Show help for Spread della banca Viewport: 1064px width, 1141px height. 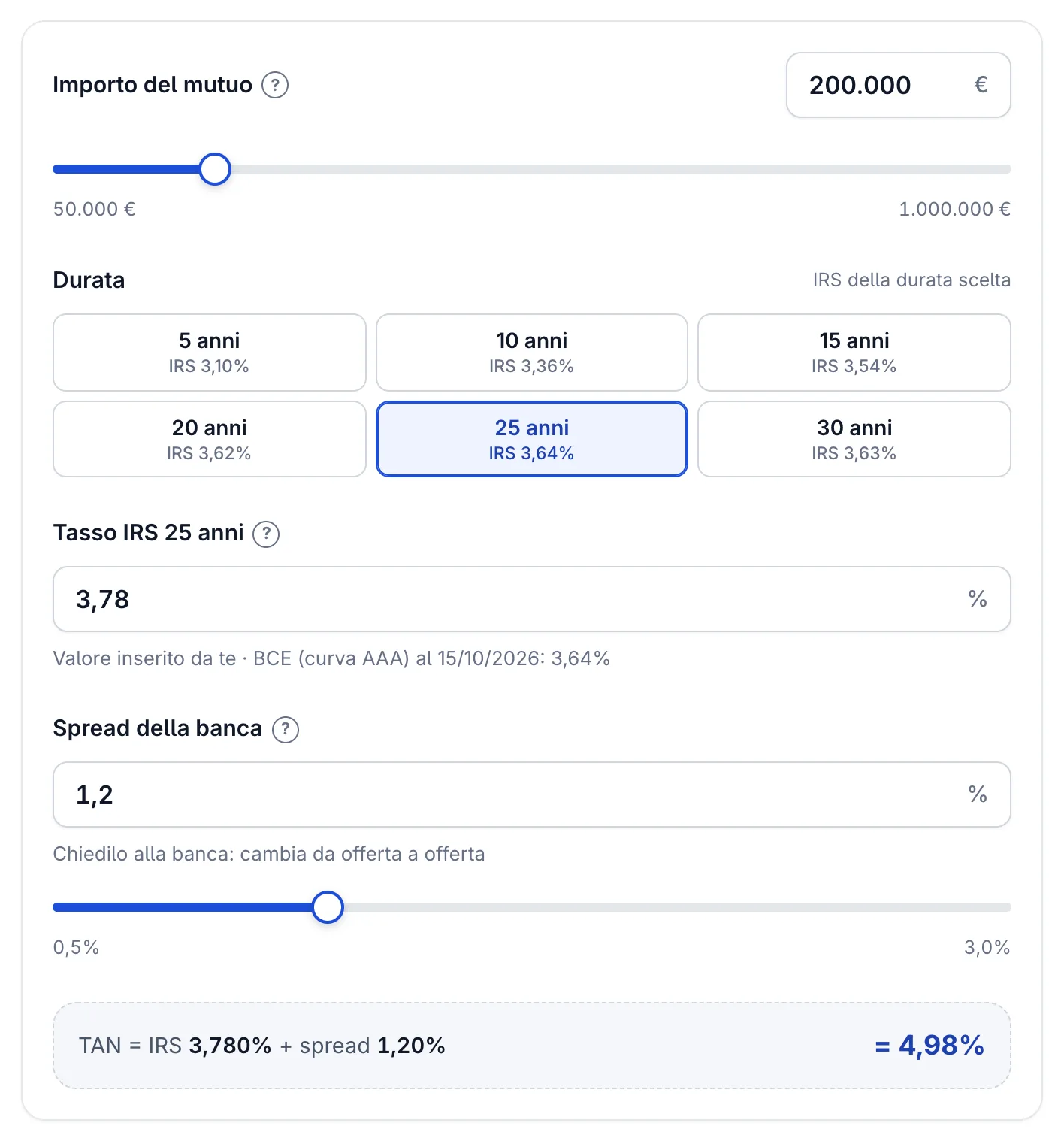(x=286, y=729)
